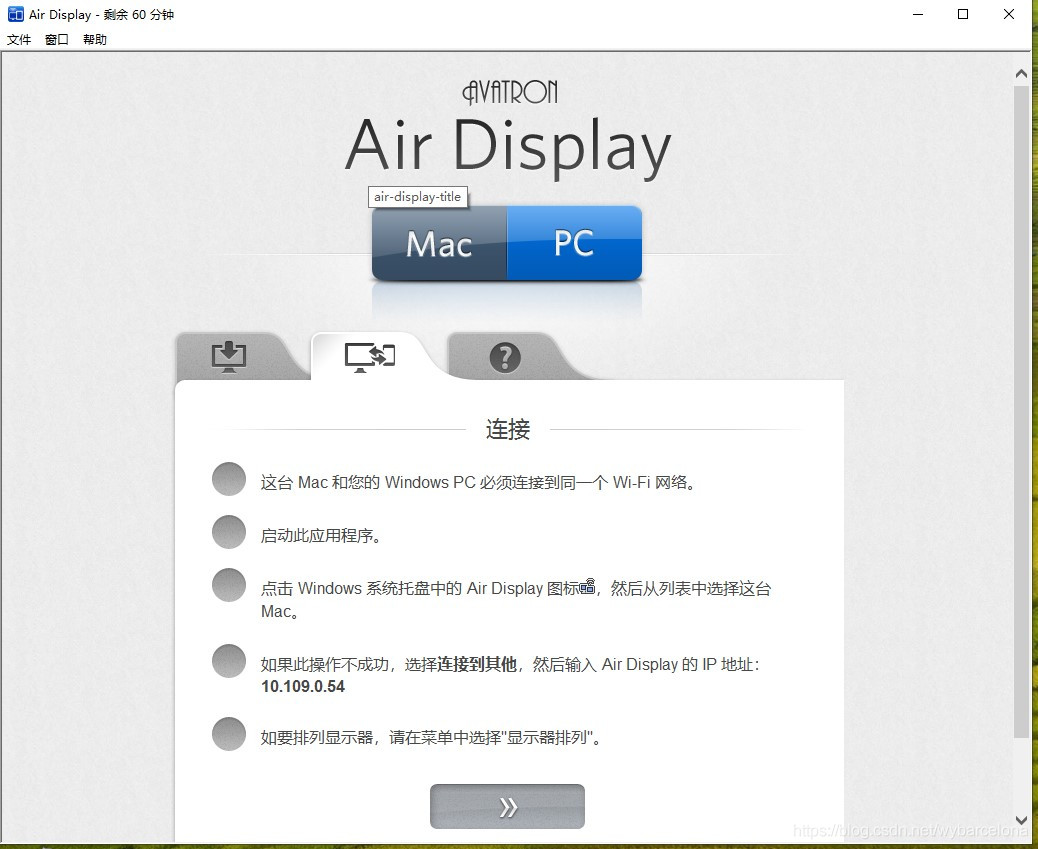The image size is (1038, 849).
Task: Select the Mac platform button
Action: pyautogui.click(x=440, y=243)
